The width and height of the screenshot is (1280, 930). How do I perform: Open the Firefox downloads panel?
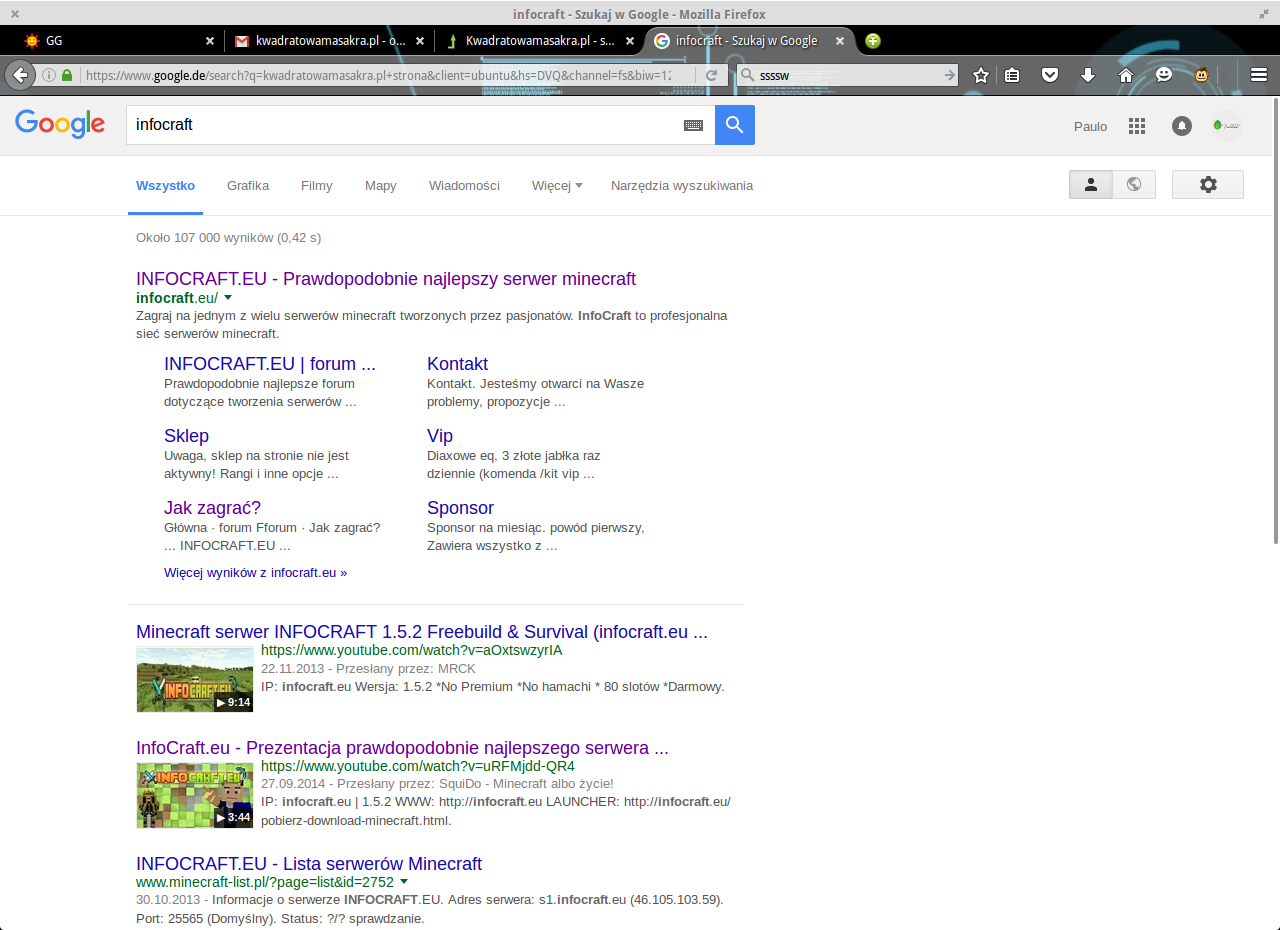[1088, 75]
